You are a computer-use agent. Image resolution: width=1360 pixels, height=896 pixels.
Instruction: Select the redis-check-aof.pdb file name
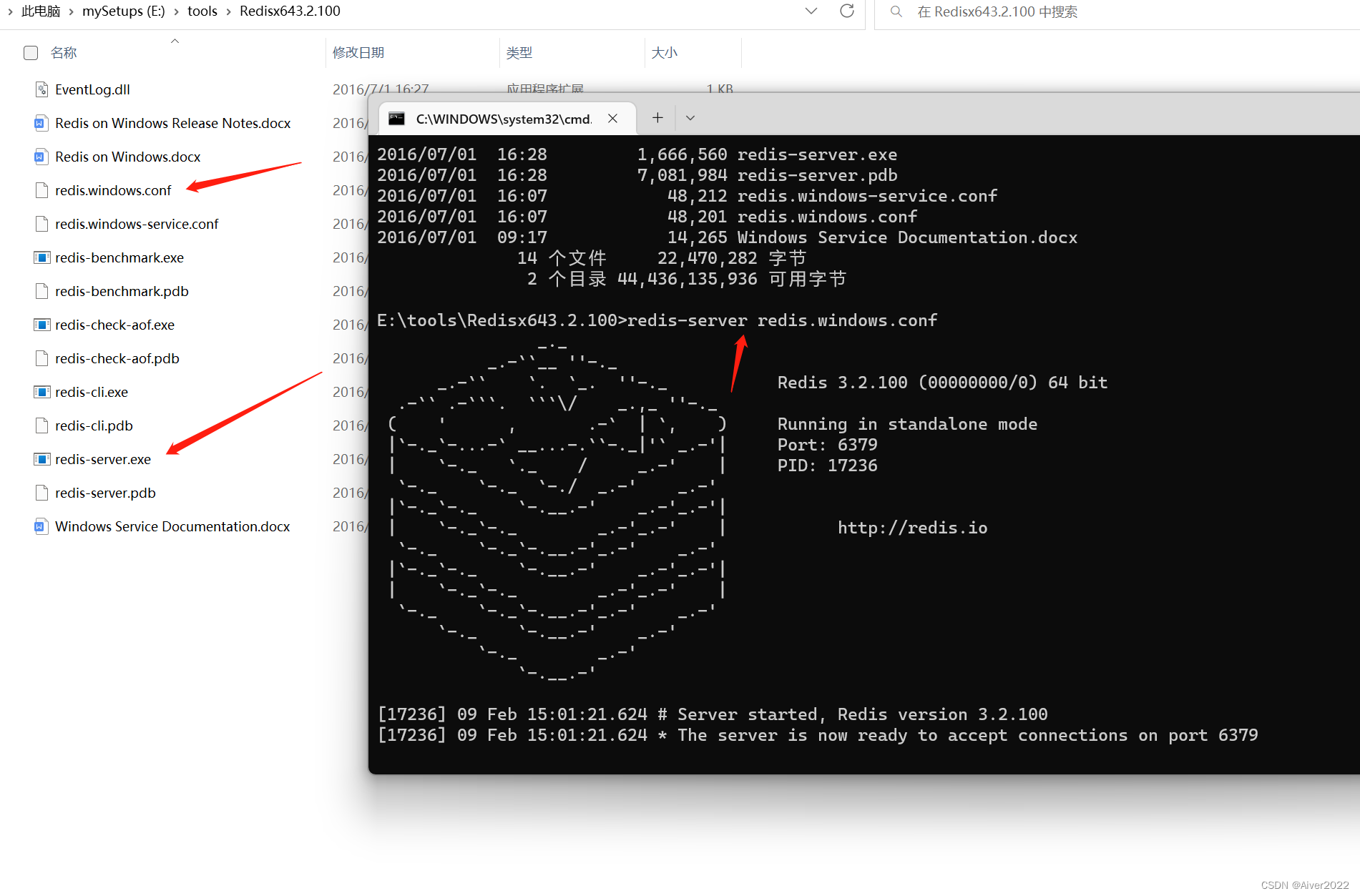click(x=117, y=358)
